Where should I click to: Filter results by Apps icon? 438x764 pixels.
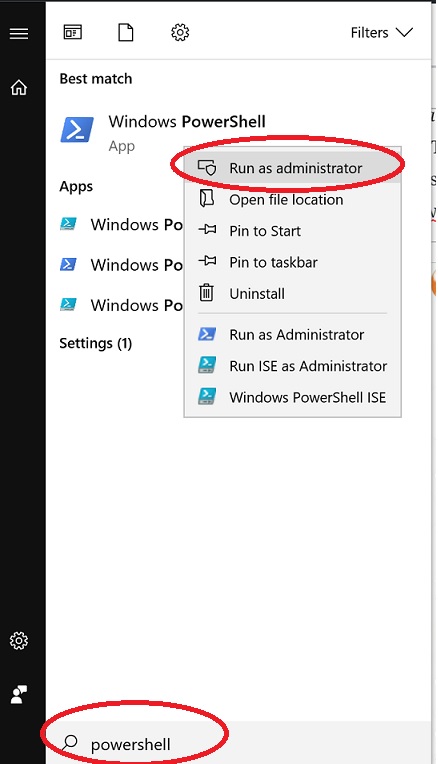(73, 33)
